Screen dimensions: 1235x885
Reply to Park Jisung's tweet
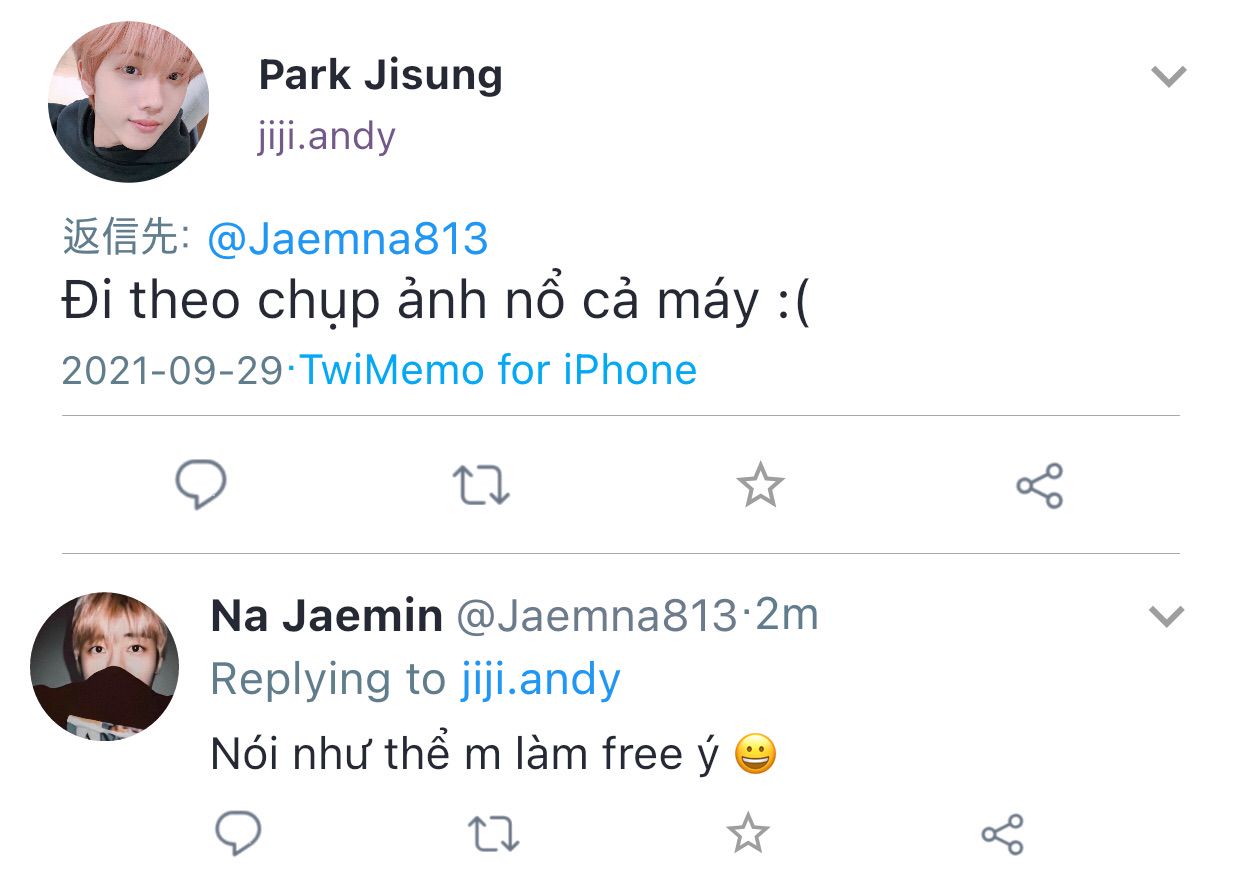tap(201, 485)
